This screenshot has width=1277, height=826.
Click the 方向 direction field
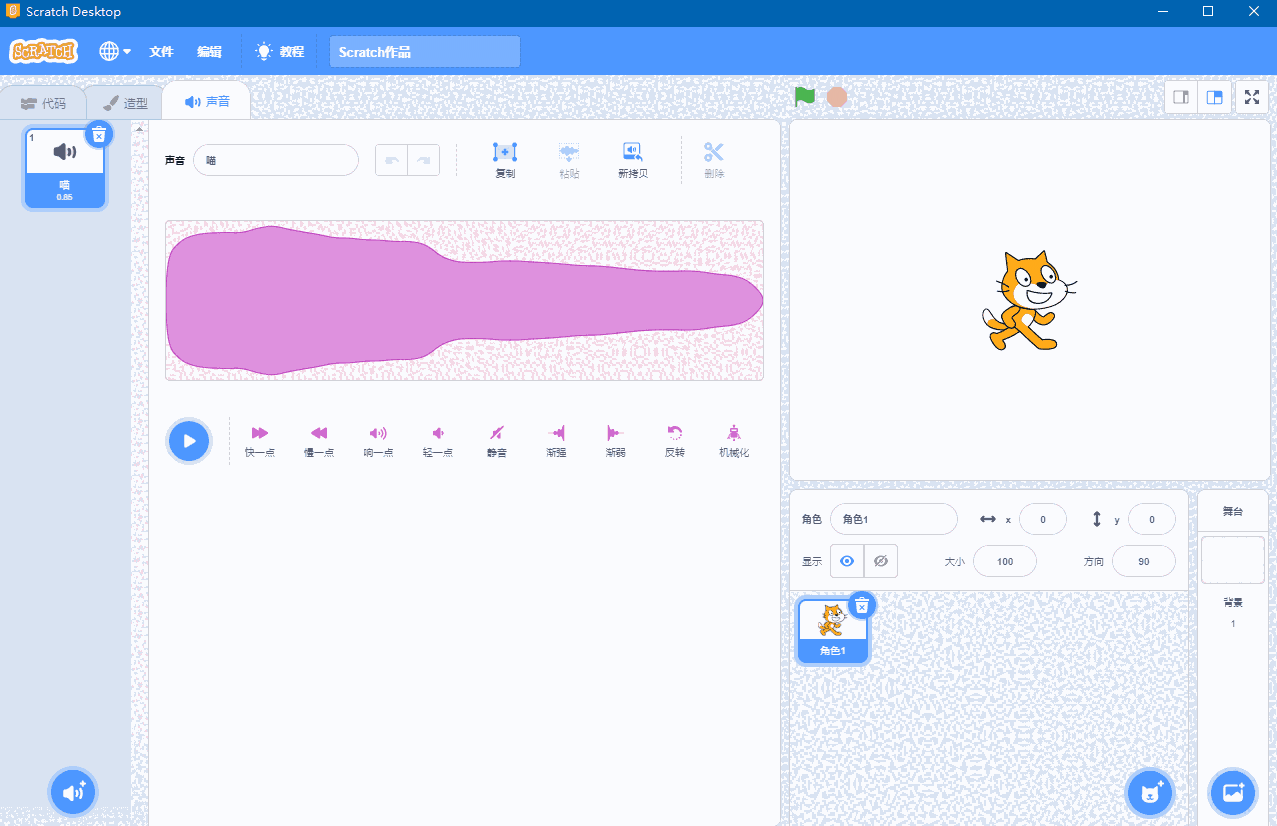[1144, 561]
